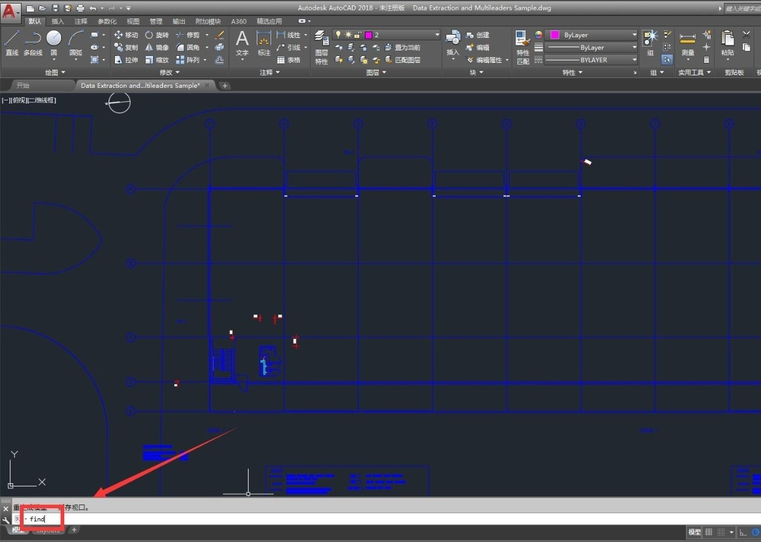Choose the Mirror (镜像) tool
761x542 pixels.
pos(156,48)
